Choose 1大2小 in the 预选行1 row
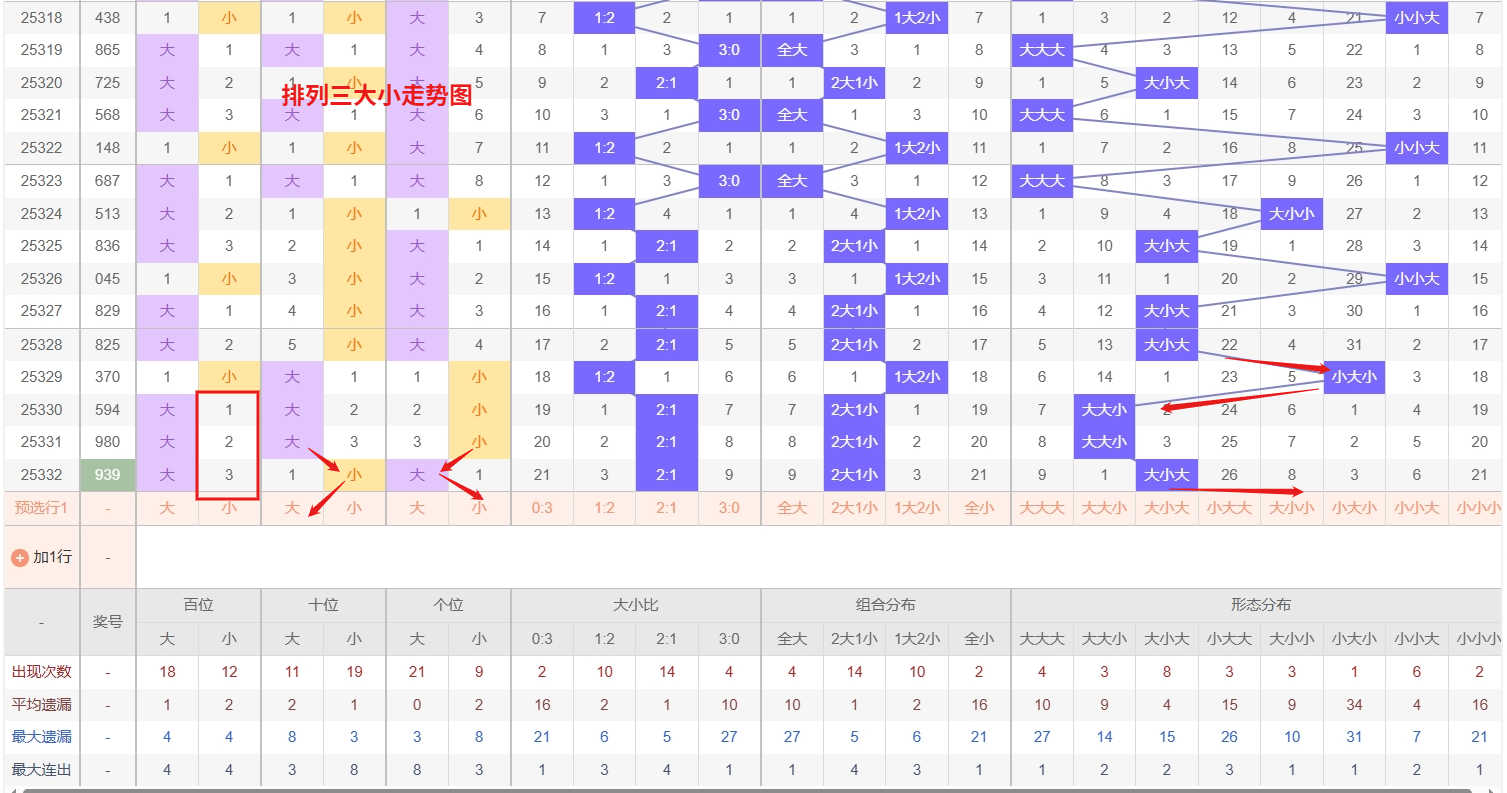 (x=917, y=508)
